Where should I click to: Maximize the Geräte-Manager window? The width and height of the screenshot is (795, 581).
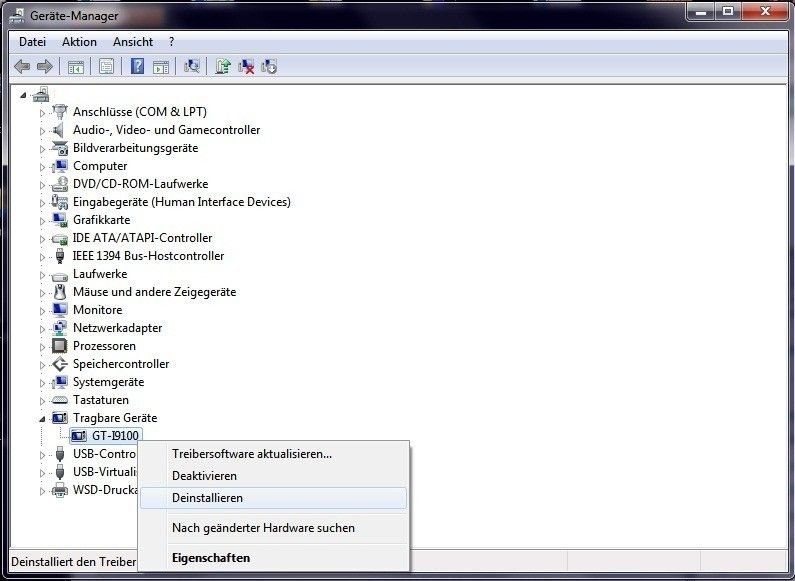point(728,11)
